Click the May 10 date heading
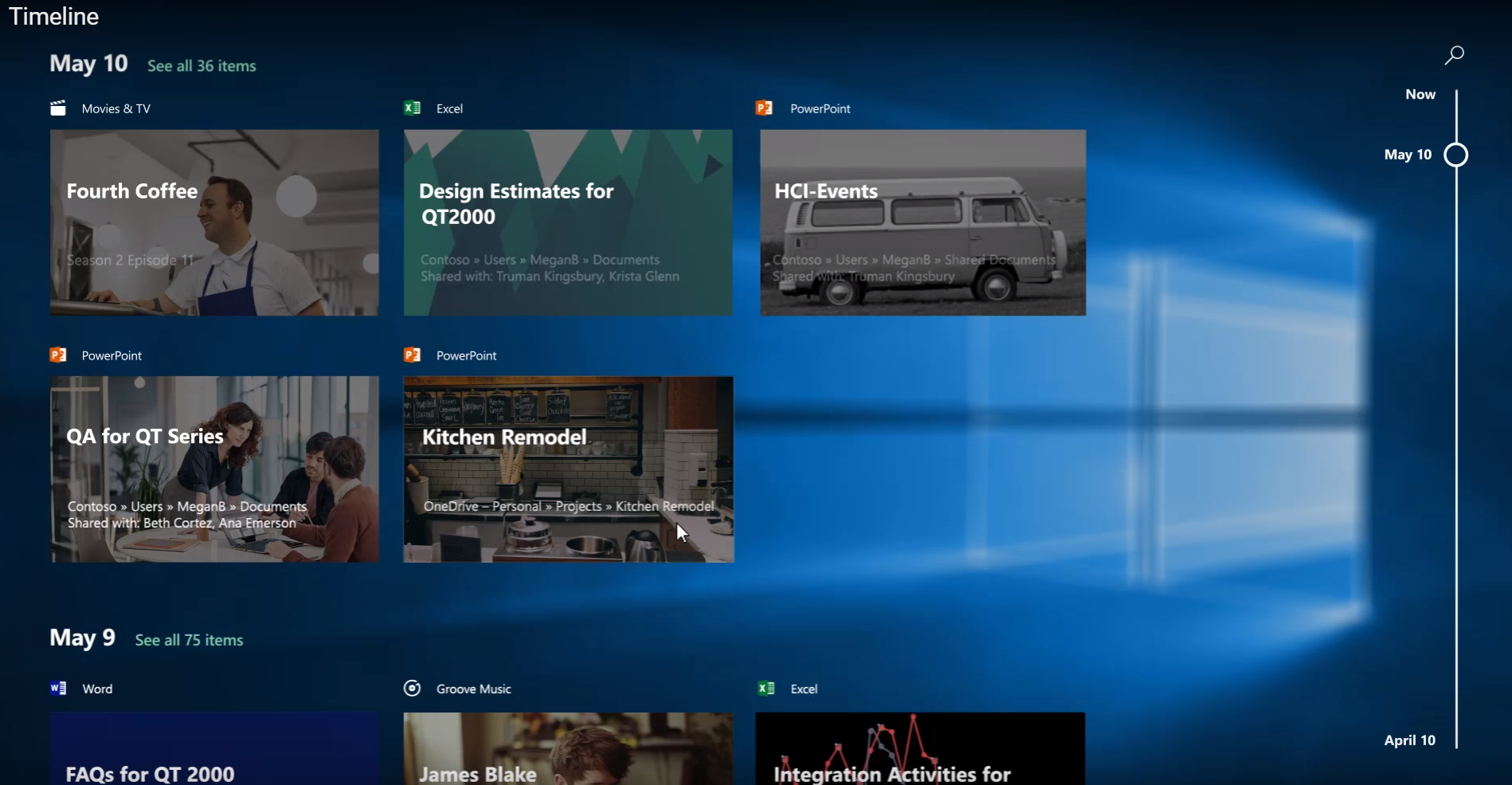Viewport: 1512px width, 785px height. pyautogui.click(x=88, y=64)
